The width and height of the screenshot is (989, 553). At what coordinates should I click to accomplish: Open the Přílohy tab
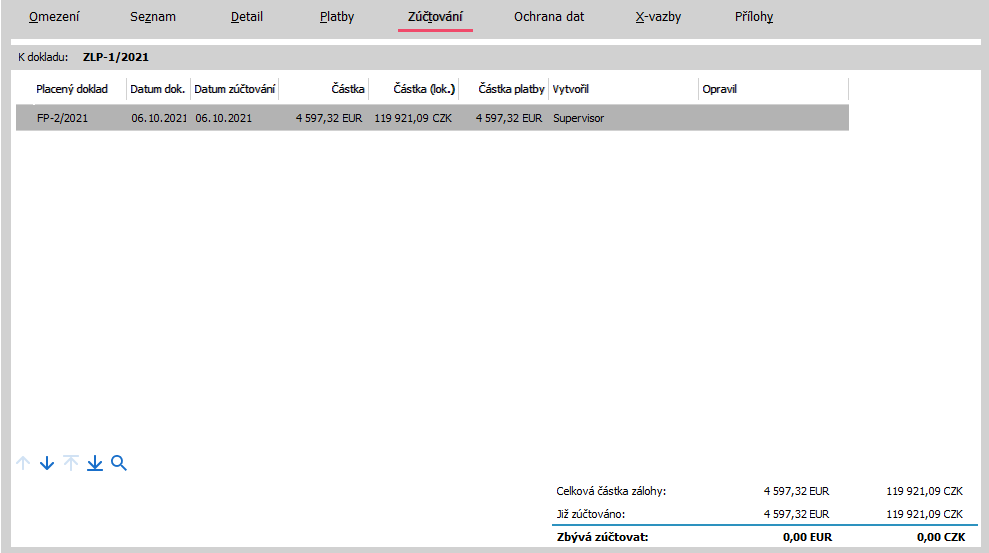coord(754,17)
